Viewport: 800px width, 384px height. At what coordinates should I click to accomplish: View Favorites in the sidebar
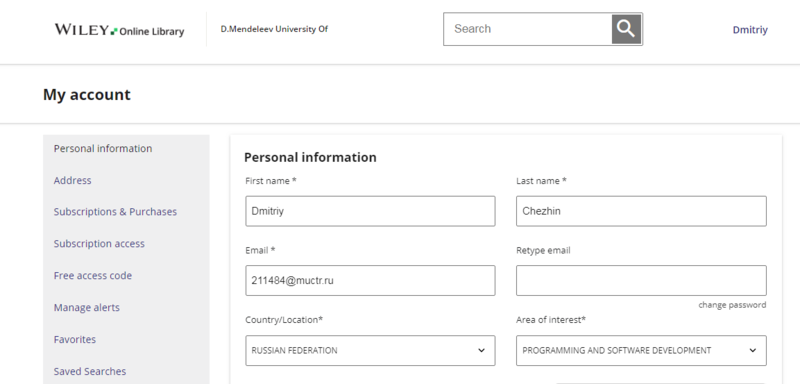coord(74,339)
